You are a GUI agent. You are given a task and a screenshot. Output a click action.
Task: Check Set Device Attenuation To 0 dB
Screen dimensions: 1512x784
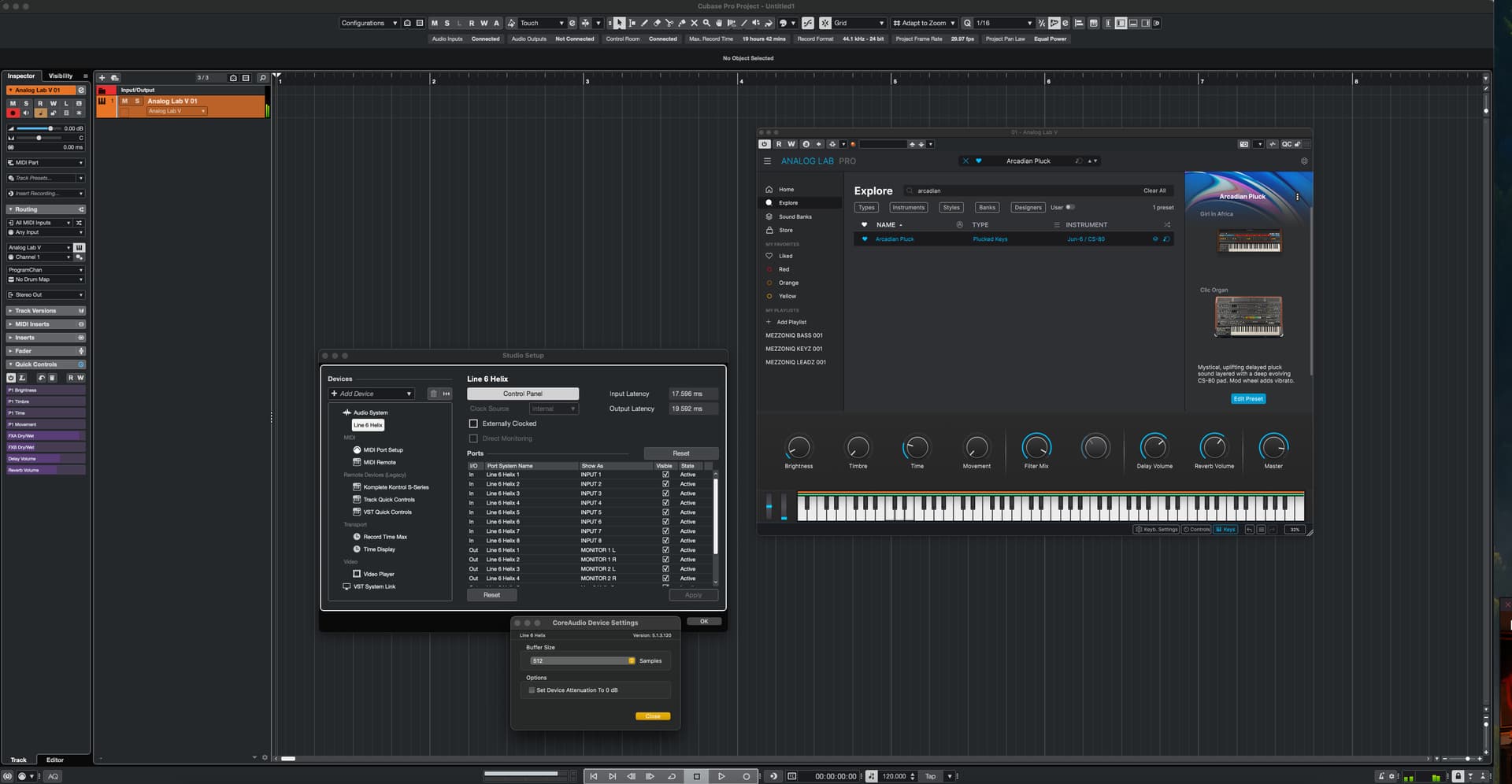tap(532, 690)
